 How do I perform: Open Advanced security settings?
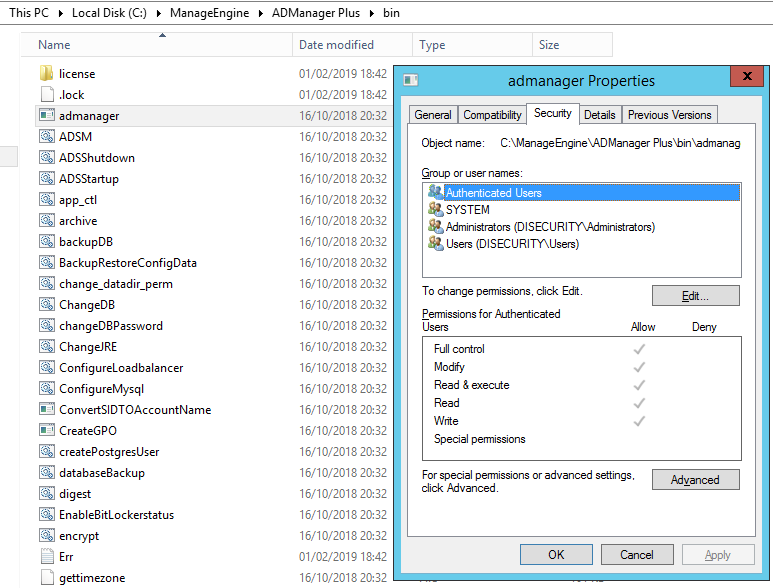click(695, 480)
